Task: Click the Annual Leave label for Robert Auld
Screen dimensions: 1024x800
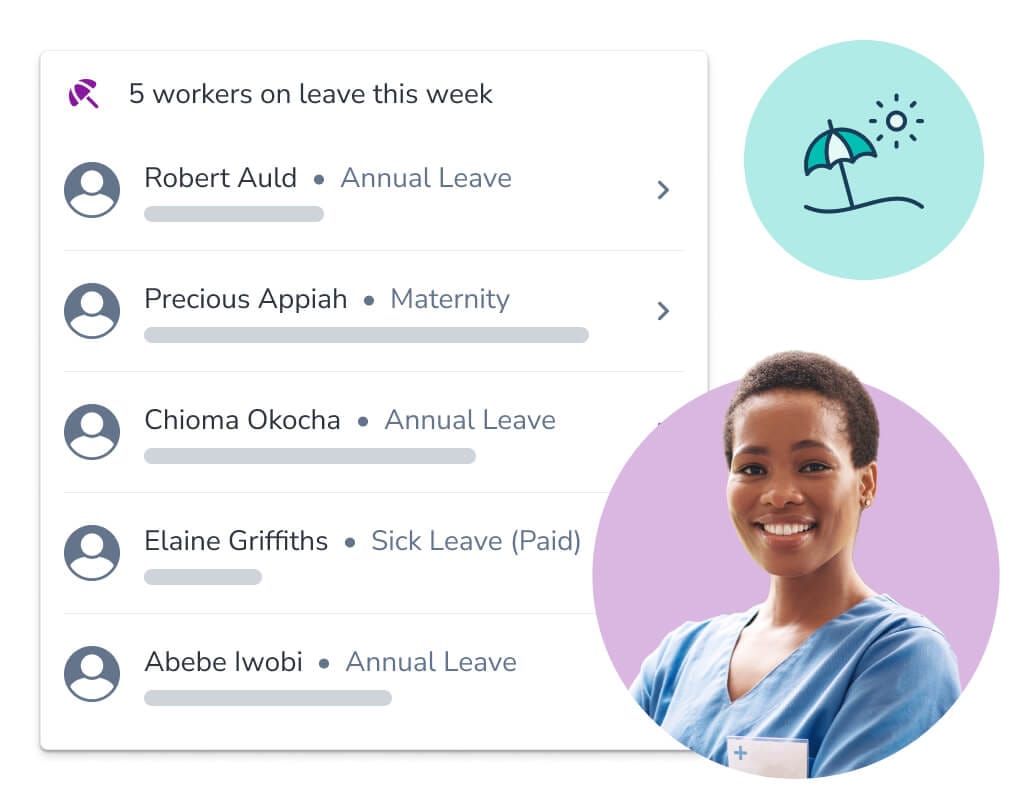Action: 426,178
